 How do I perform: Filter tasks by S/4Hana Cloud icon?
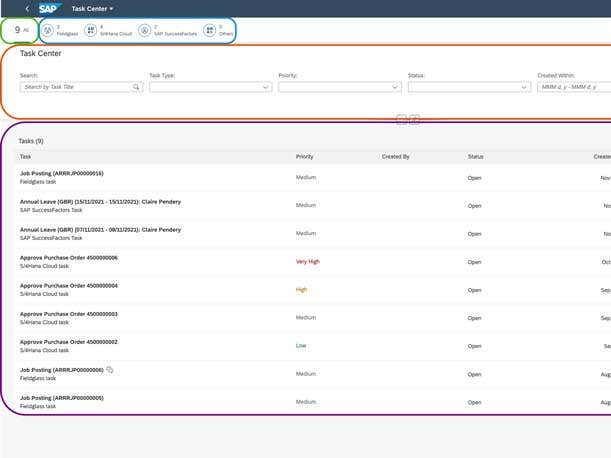click(91, 31)
